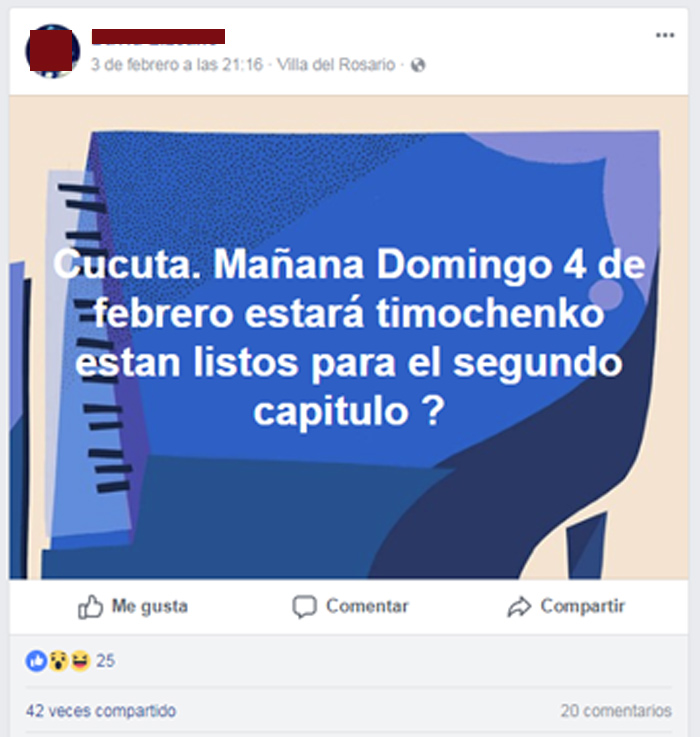This screenshot has width=700, height=737.
Task: Click the public globe privacy icon
Action: pyautogui.click(x=418, y=65)
